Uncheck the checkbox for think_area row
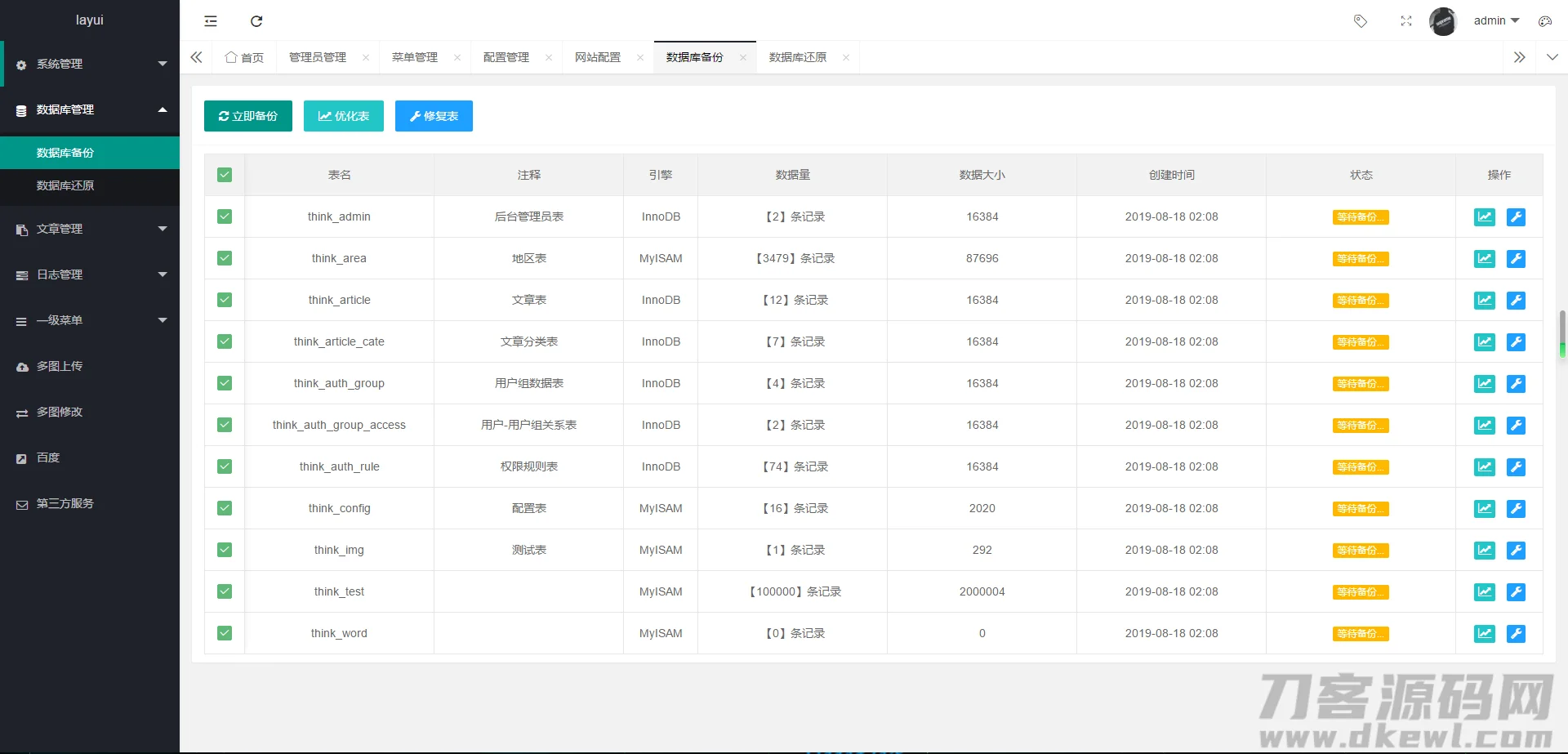This screenshot has width=1568, height=754. (224, 258)
